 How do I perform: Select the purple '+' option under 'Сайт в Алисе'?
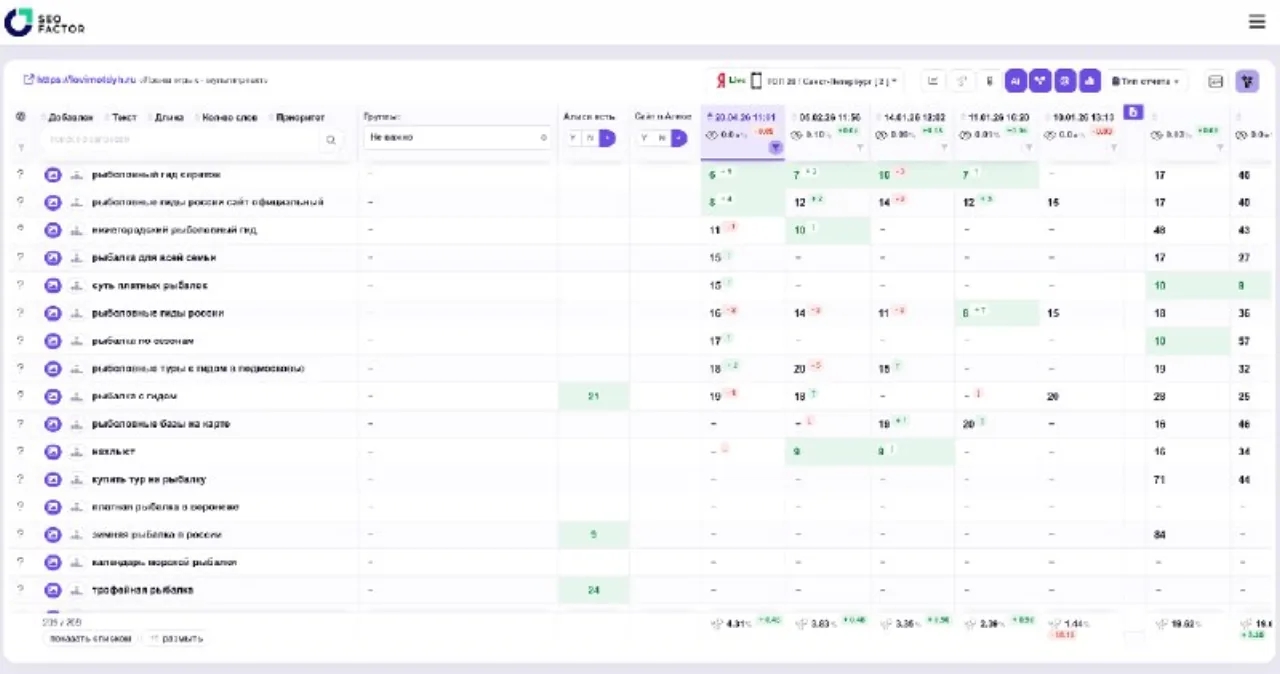679,138
